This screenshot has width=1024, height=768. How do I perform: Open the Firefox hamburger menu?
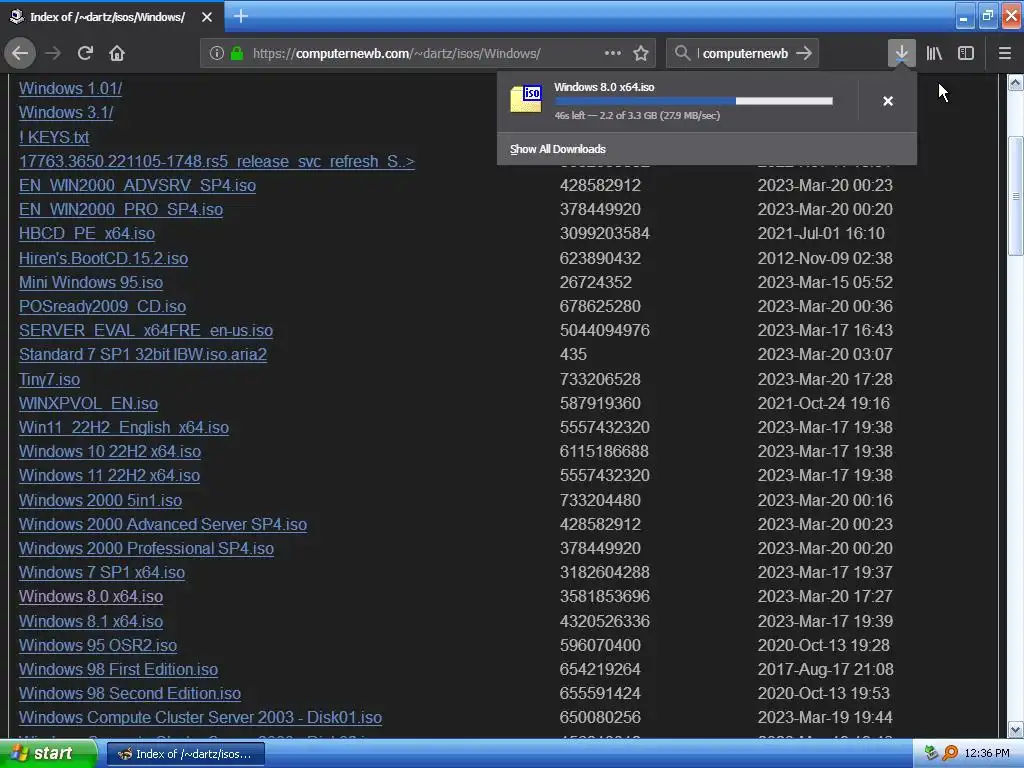pyautogui.click(x=1005, y=53)
